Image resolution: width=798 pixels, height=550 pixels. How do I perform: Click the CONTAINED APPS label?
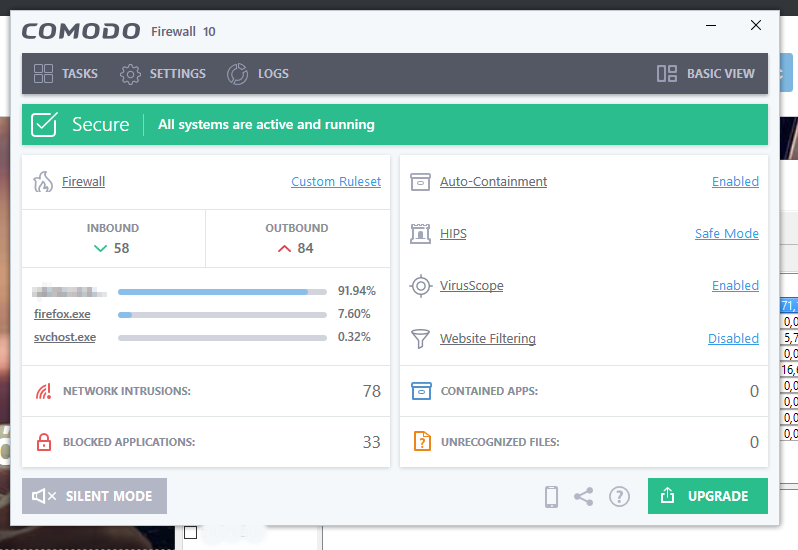489,391
